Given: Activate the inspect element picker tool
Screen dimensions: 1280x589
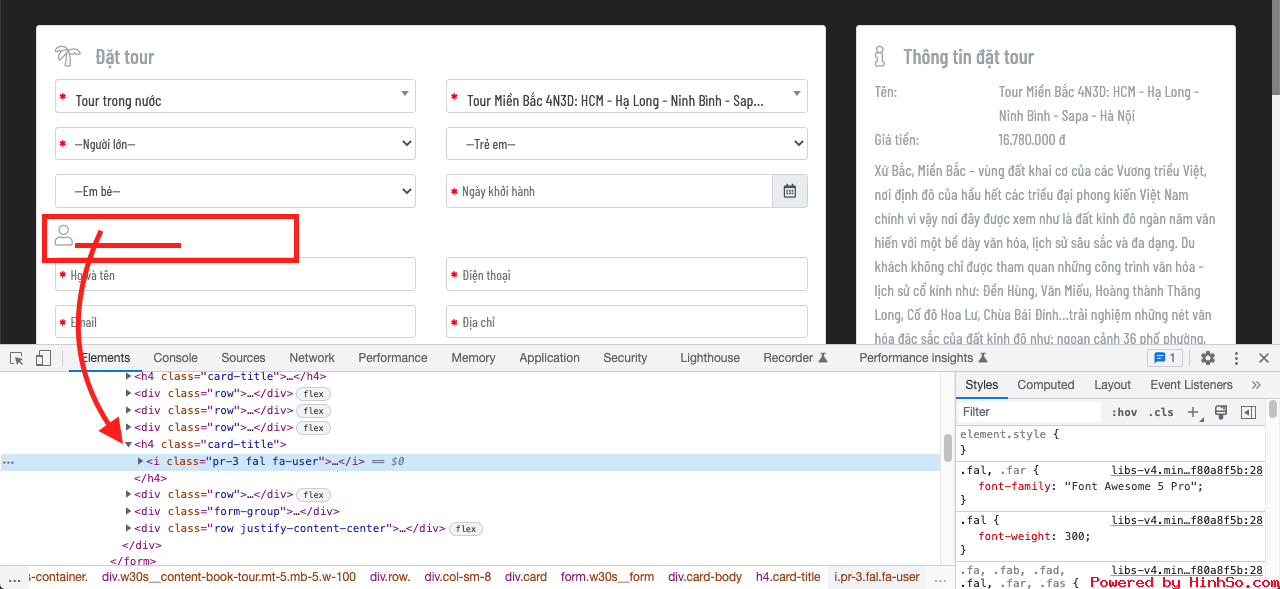Looking at the screenshot, I should [17, 358].
